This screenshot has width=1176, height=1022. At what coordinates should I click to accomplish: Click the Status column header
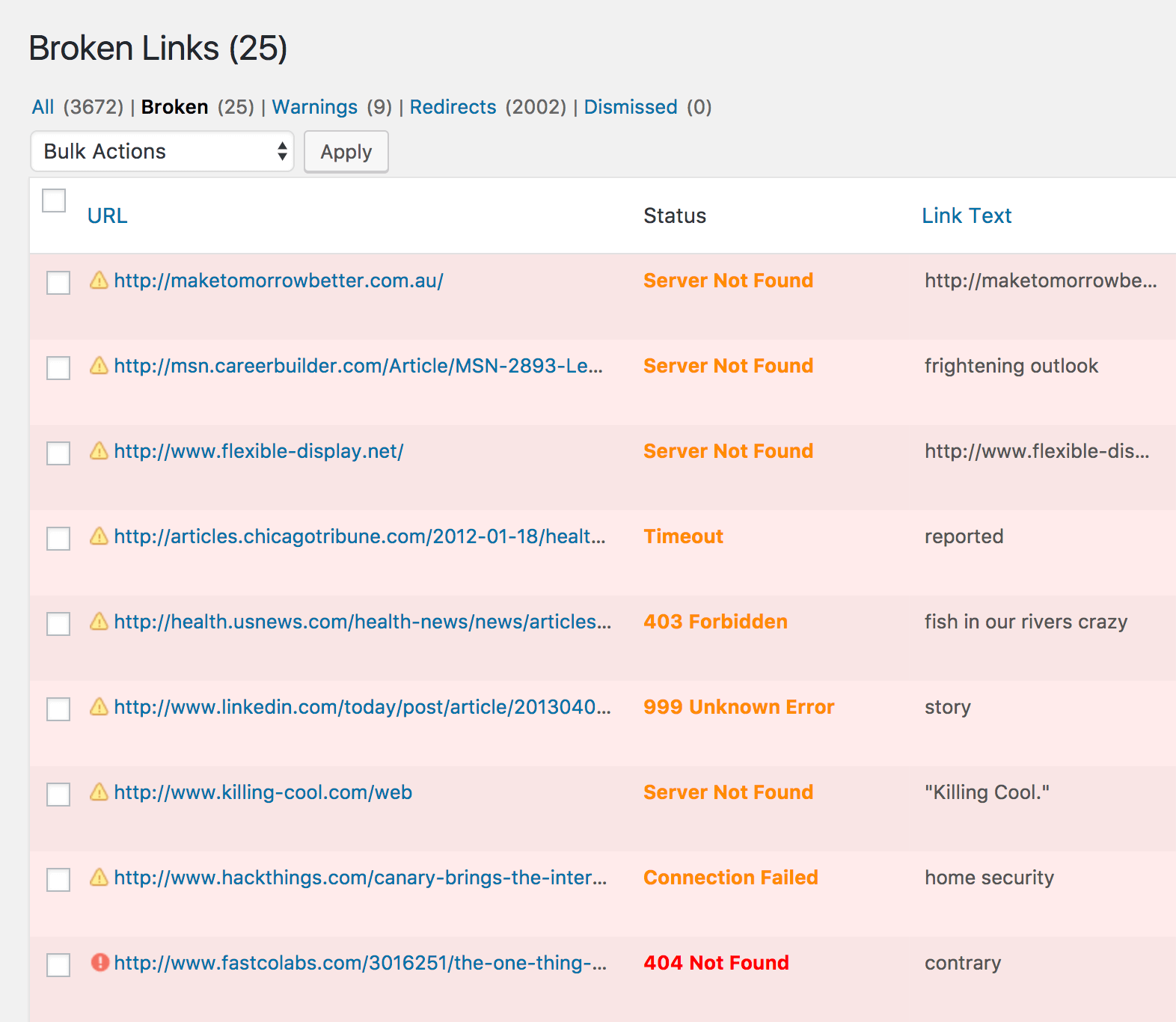675,215
